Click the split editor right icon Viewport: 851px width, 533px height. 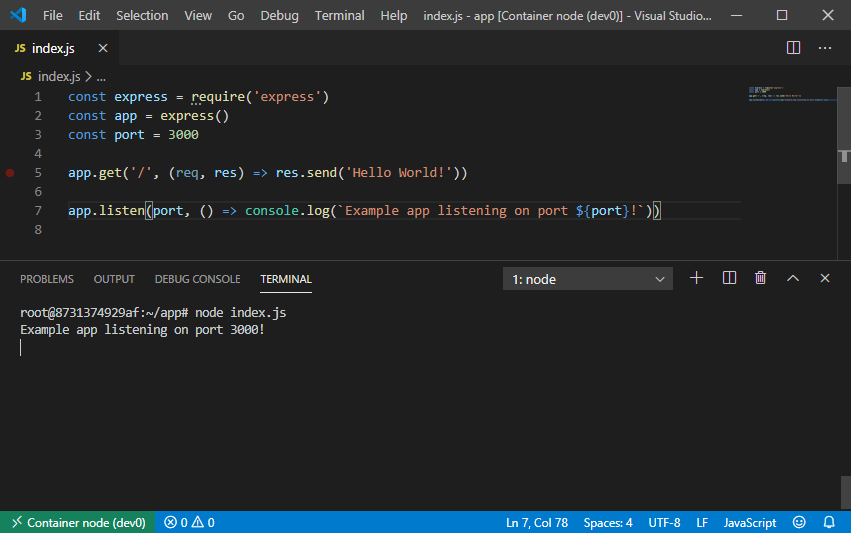[x=793, y=48]
